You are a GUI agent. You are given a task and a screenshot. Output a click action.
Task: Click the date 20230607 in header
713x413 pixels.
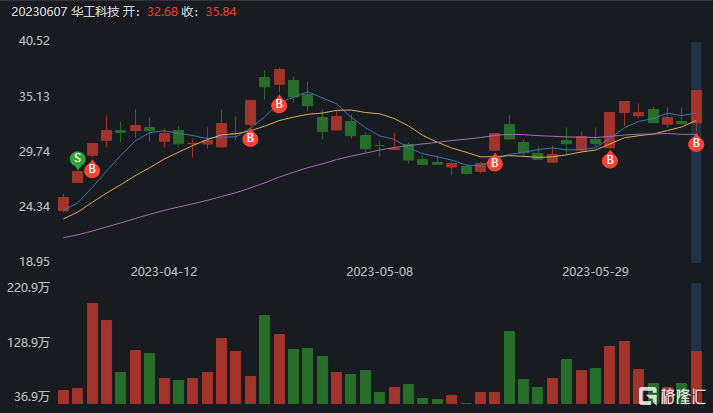pyautogui.click(x=39, y=12)
